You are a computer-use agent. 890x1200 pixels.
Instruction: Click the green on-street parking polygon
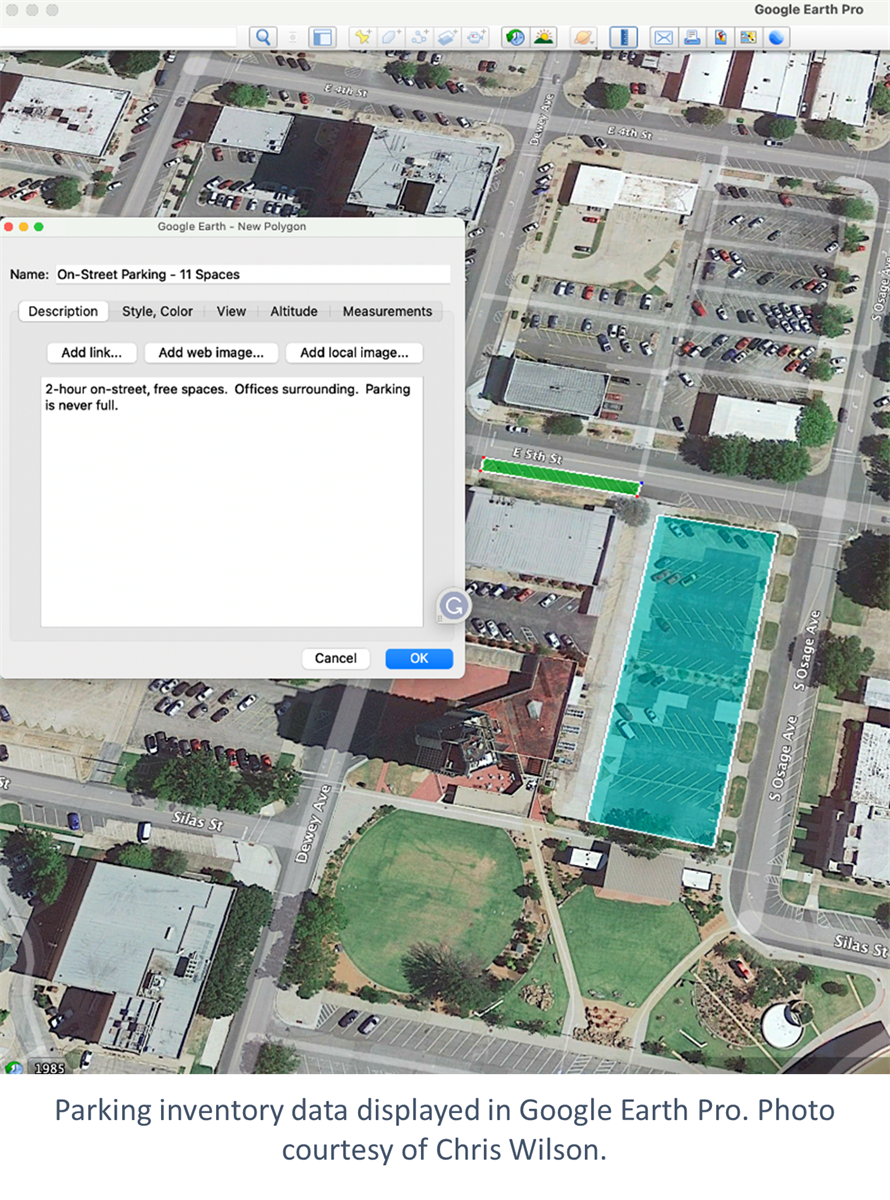tap(560, 476)
